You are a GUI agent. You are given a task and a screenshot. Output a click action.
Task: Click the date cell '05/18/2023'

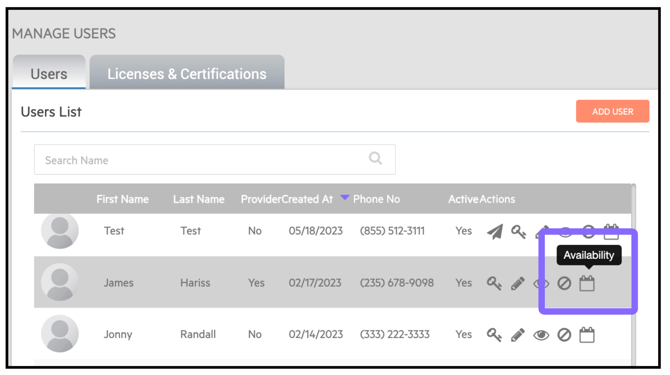316,231
